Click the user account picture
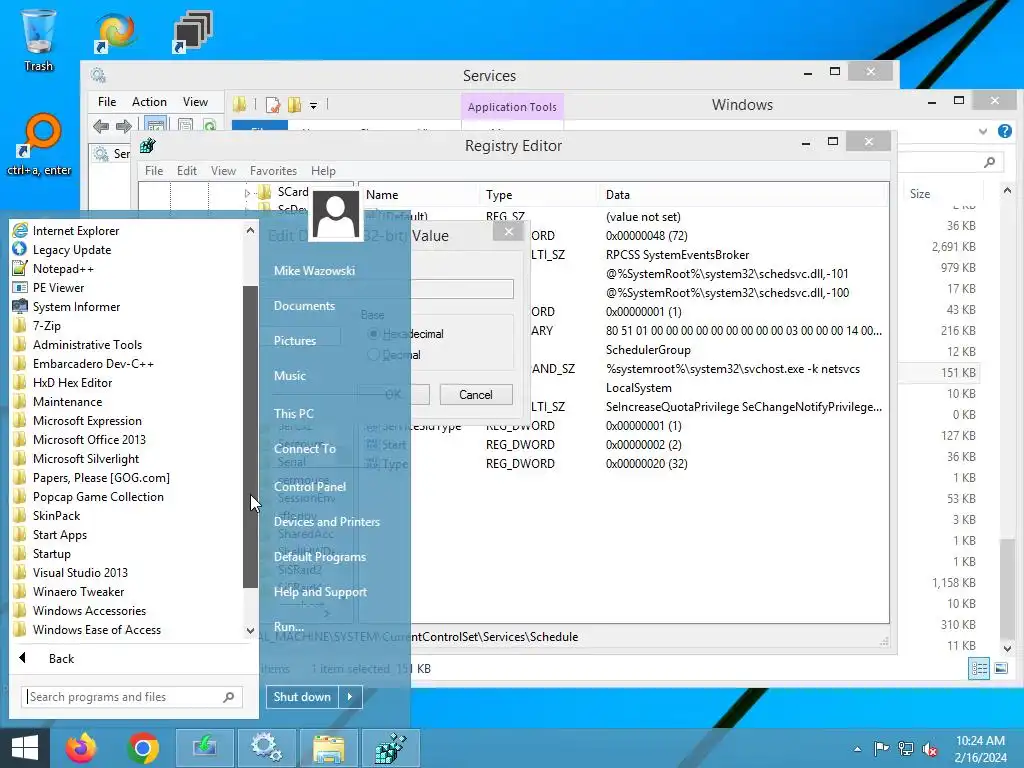This screenshot has height=768, width=1024. [336, 215]
